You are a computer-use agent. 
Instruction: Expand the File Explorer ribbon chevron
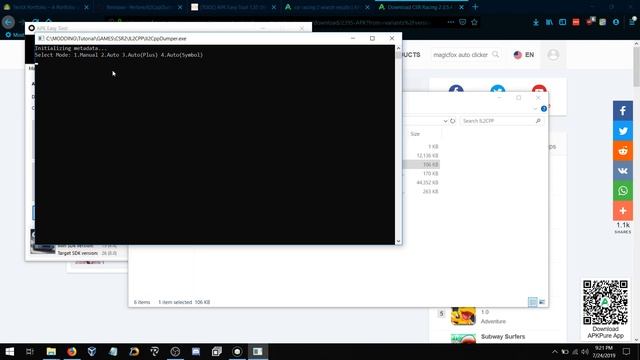click(x=535, y=109)
